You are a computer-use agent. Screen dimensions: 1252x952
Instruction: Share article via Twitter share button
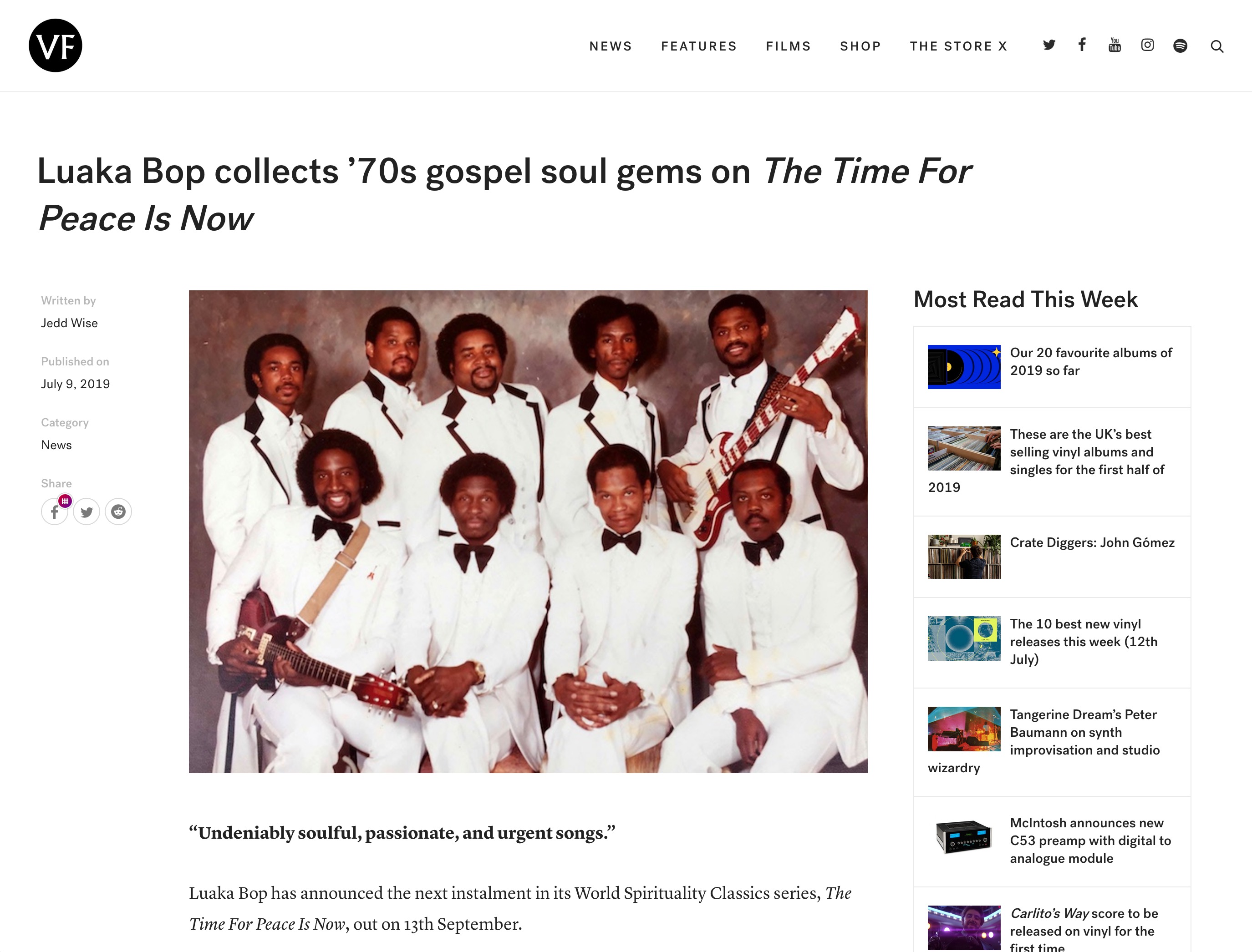[87, 511]
